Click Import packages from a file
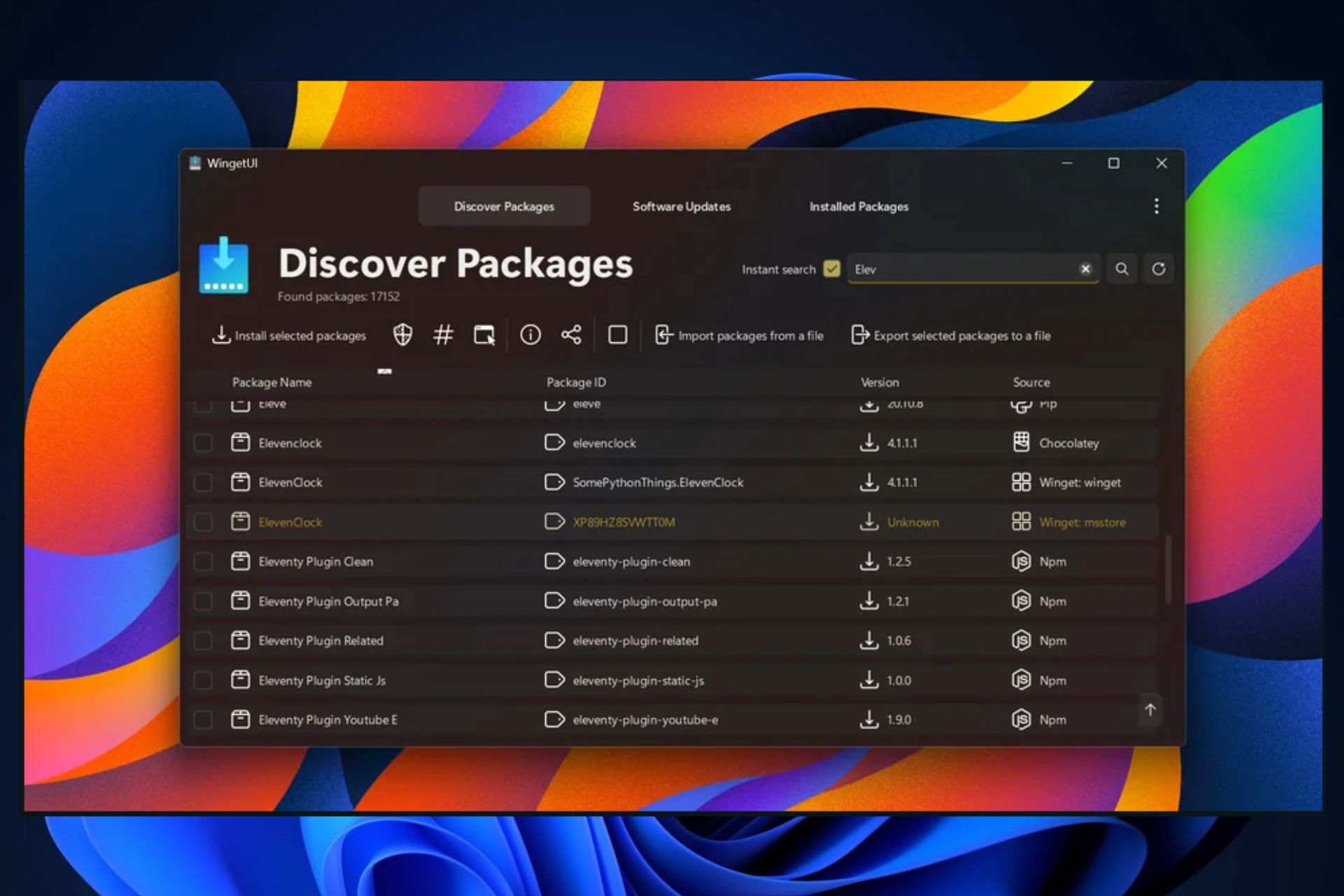The image size is (1344, 896). (739, 335)
